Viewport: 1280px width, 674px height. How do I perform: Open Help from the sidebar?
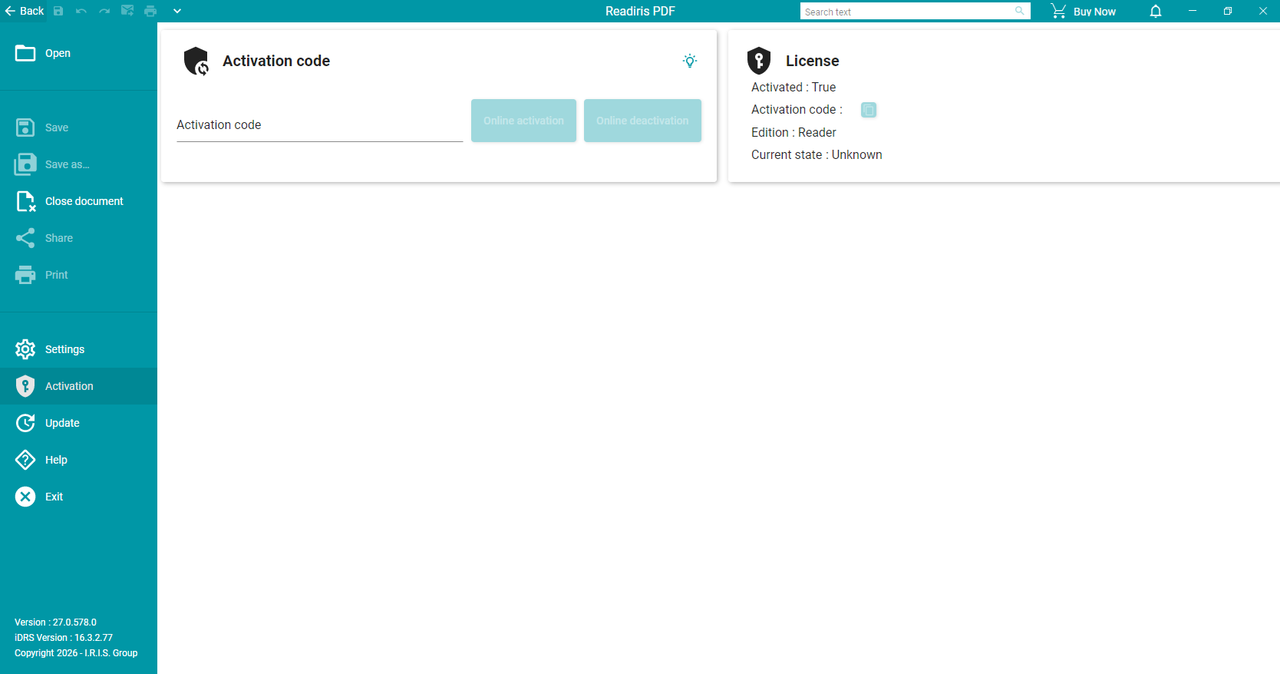pos(78,460)
